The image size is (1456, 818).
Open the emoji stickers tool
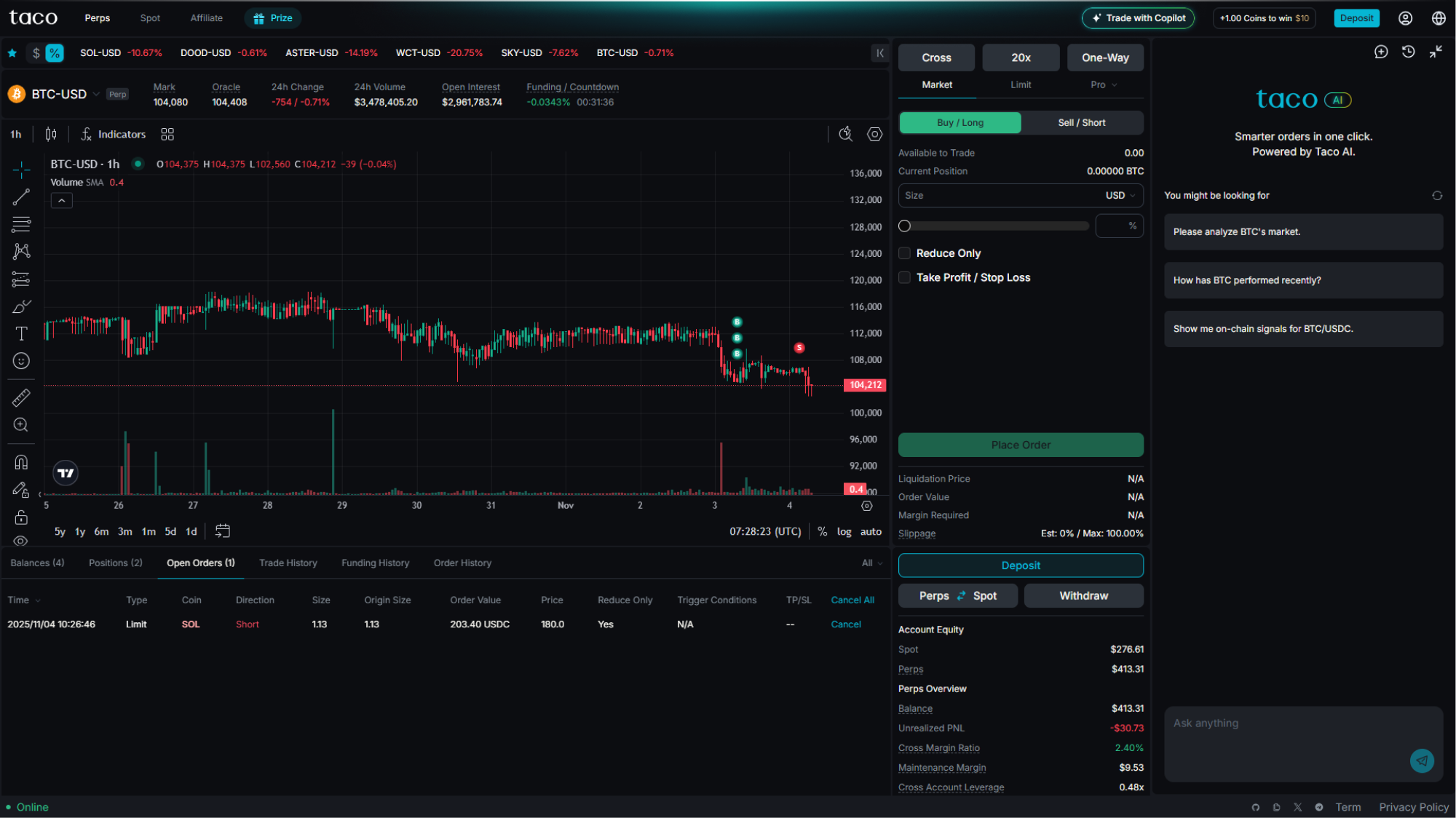coord(21,361)
